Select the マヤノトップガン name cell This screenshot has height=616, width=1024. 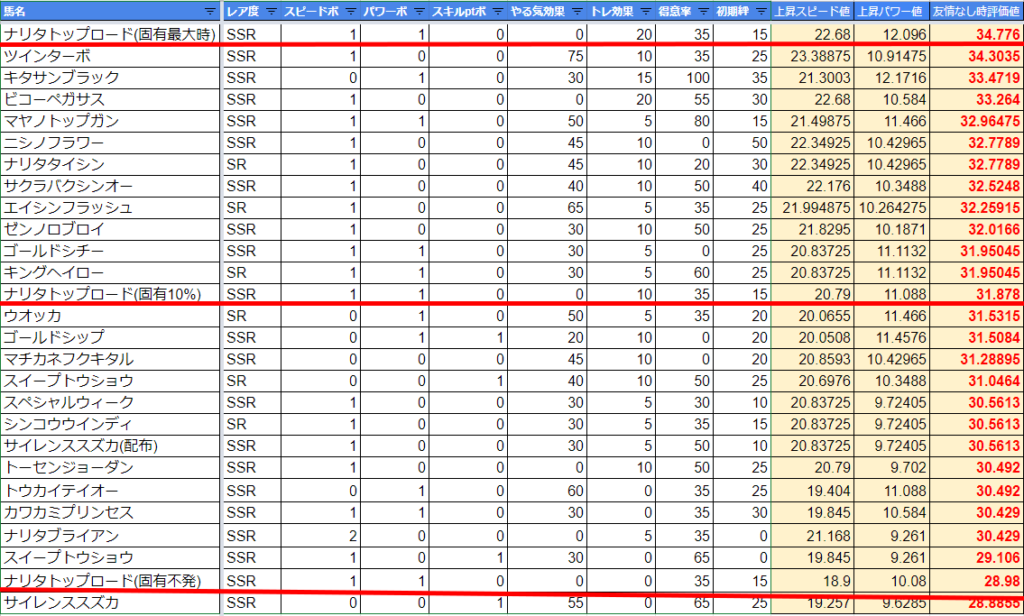coord(110,121)
